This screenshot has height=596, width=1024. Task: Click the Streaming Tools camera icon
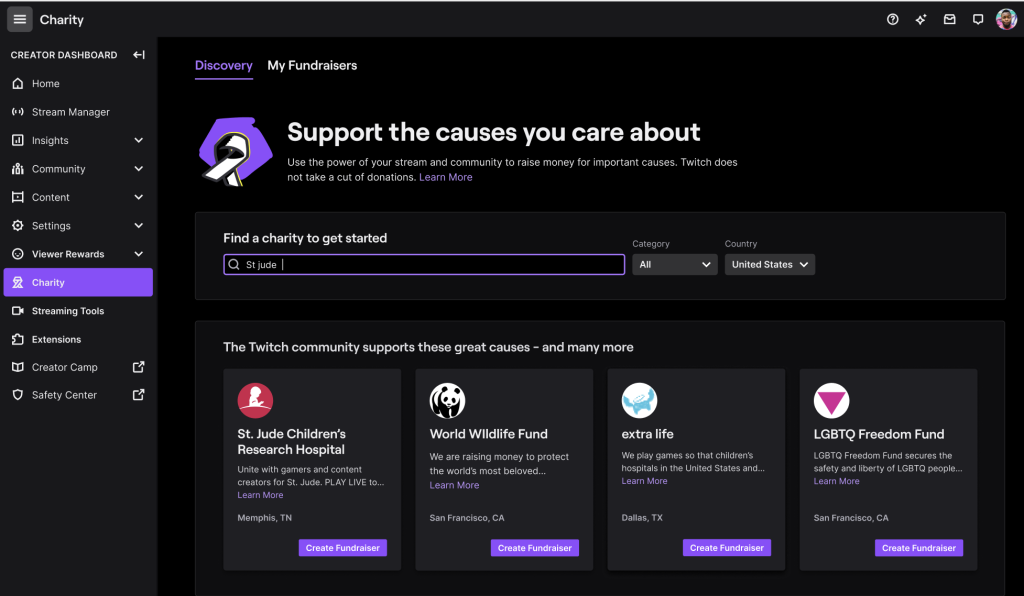[18, 311]
